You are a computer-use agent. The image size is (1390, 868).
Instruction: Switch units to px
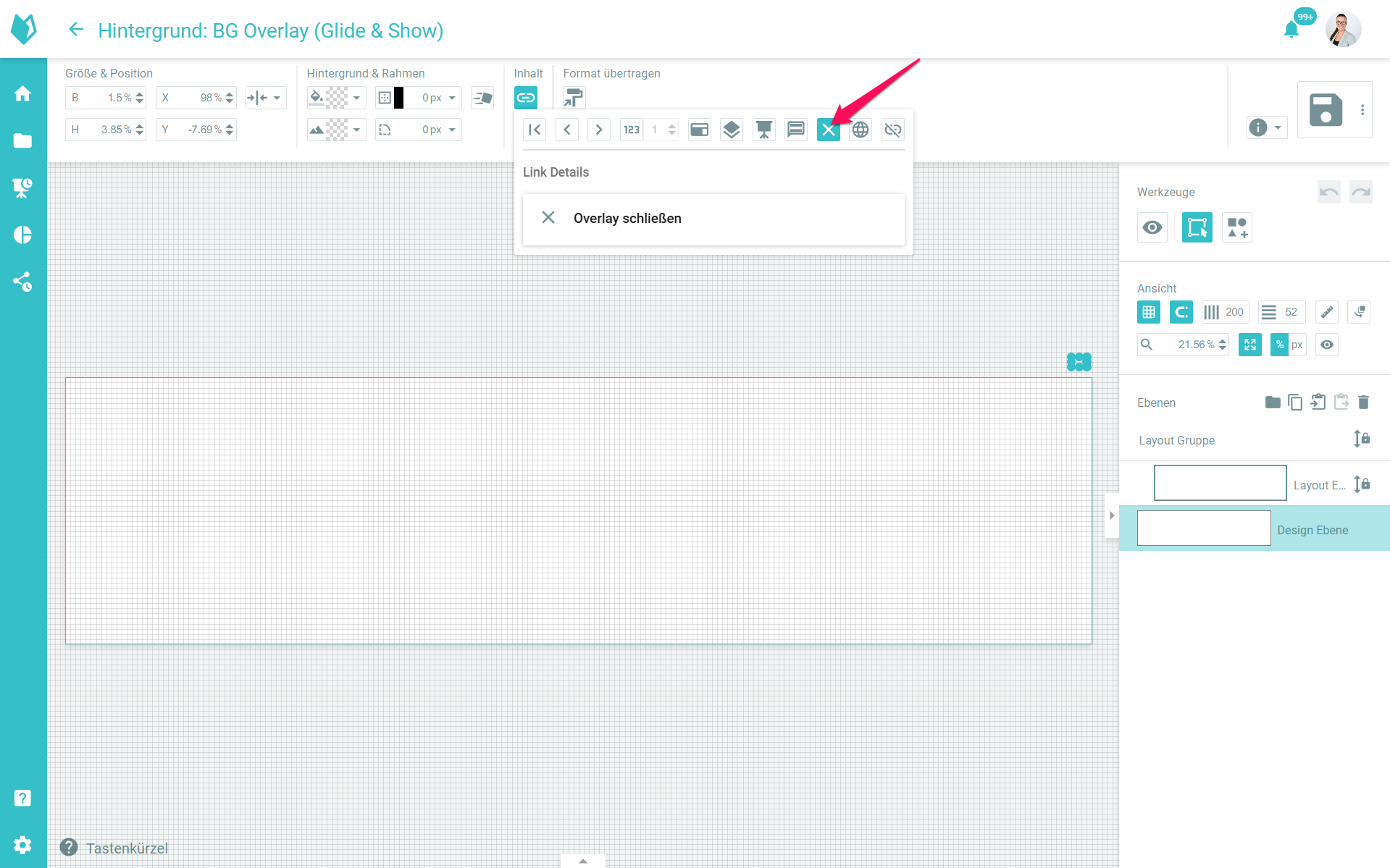1297,345
